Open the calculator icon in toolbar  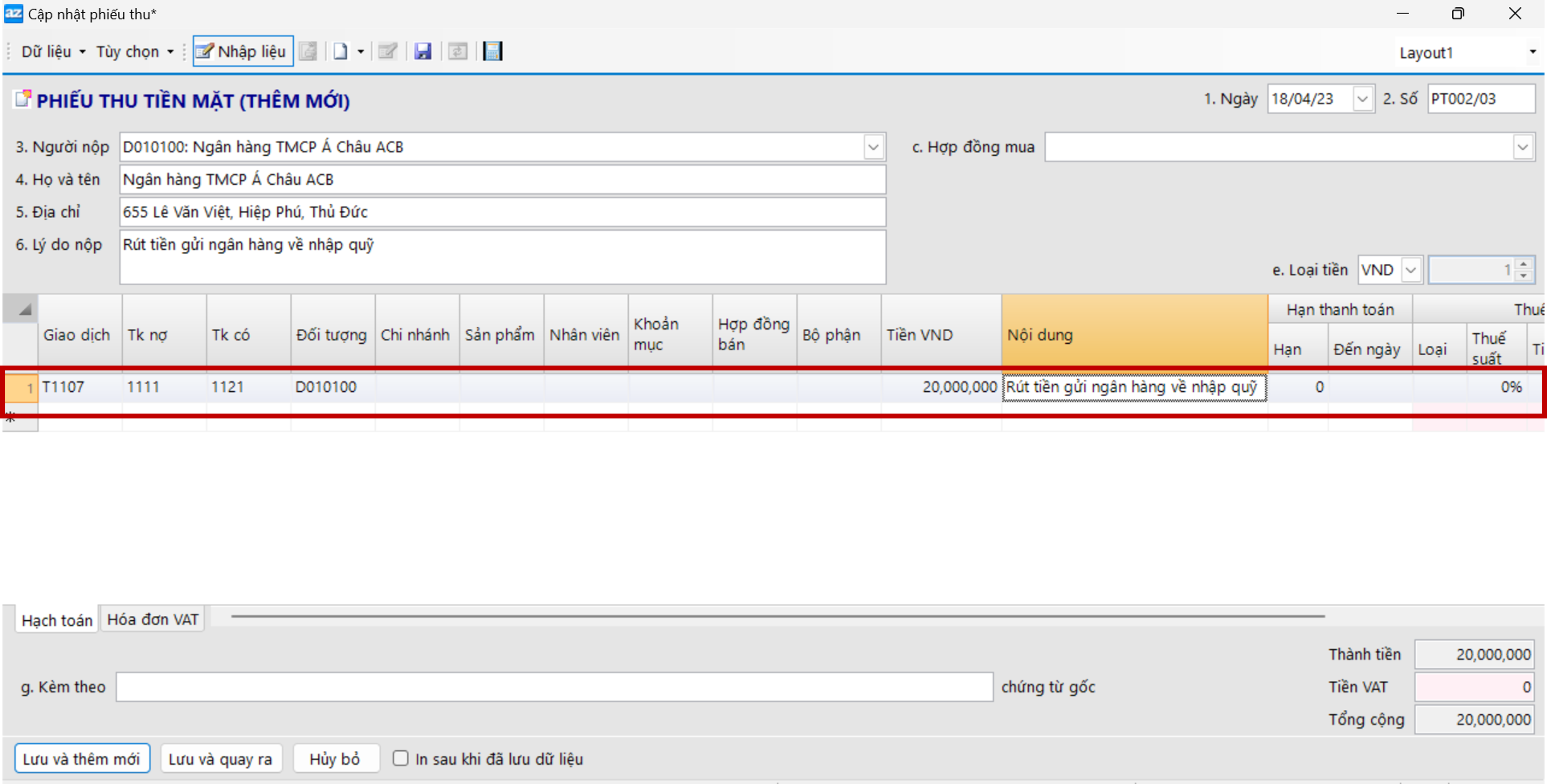point(492,52)
